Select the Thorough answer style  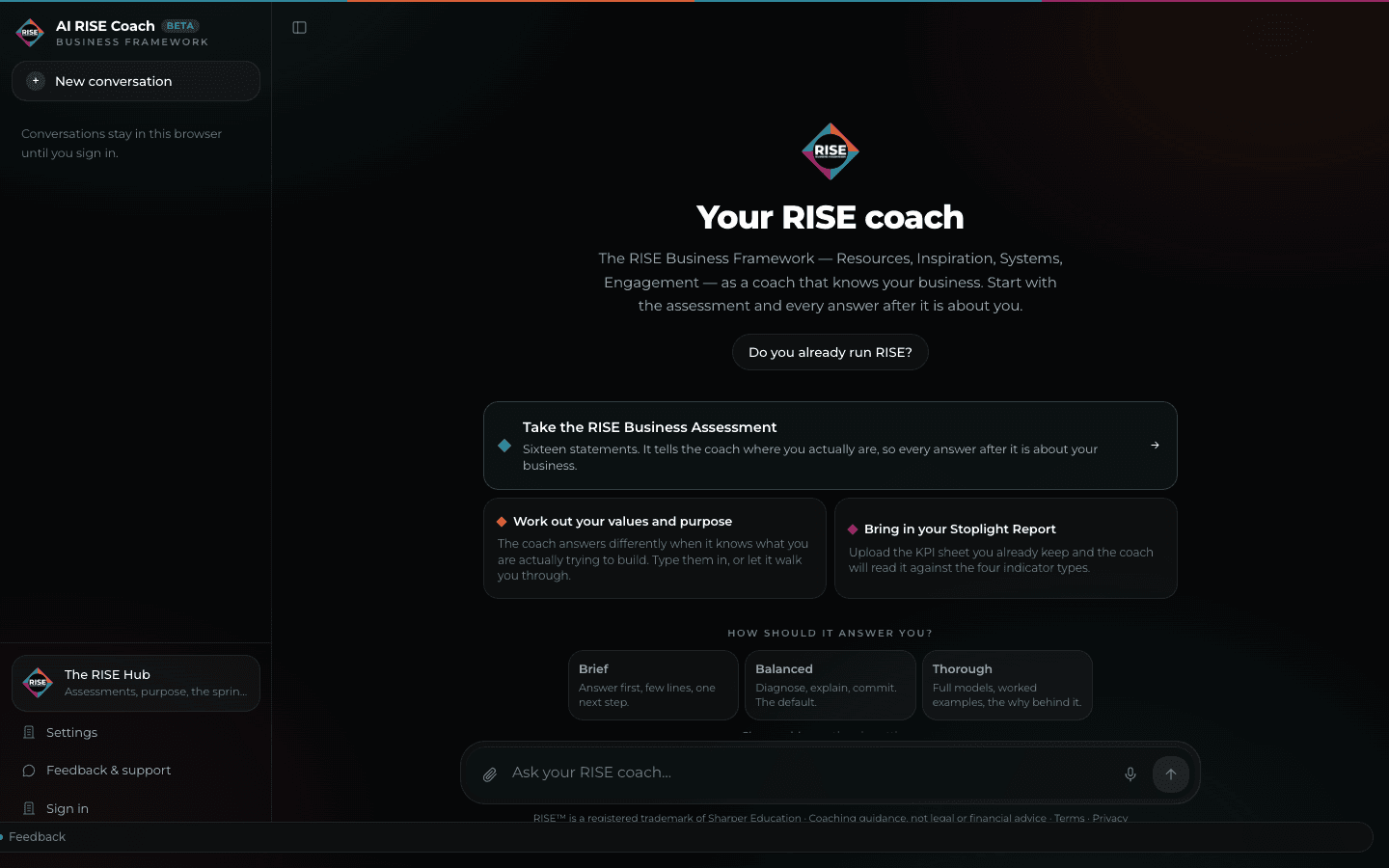point(1007,685)
